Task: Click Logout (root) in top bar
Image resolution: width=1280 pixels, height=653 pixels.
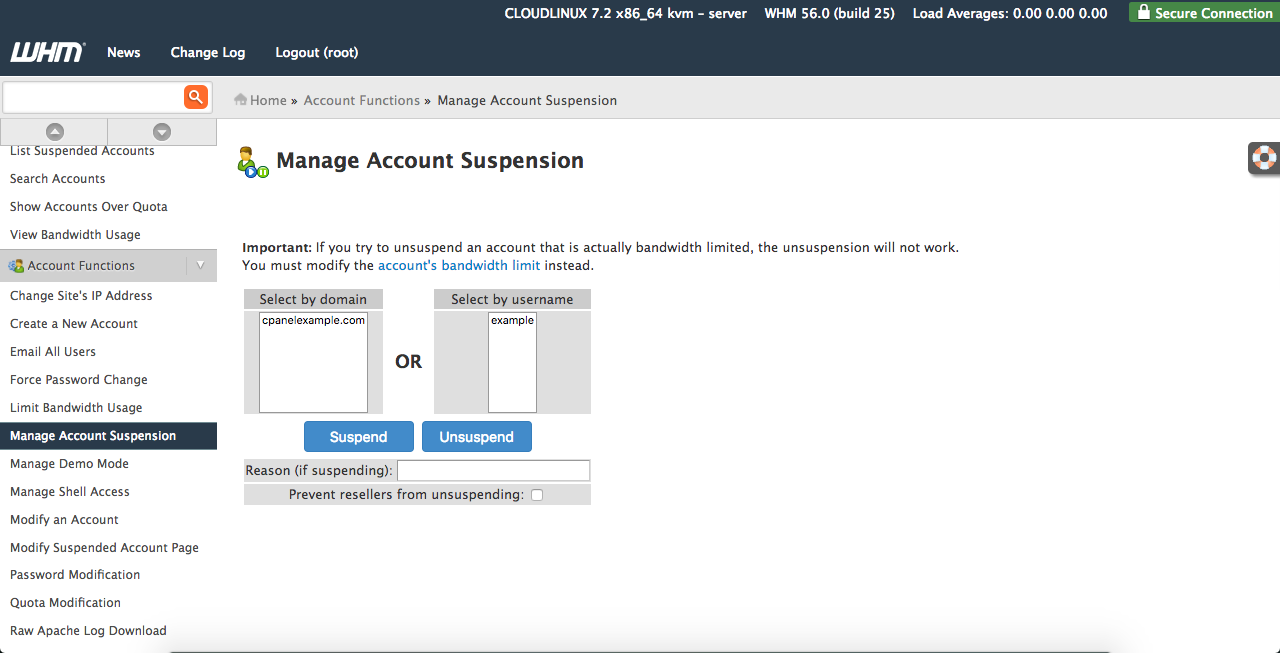Action: click(x=316, y=52)
